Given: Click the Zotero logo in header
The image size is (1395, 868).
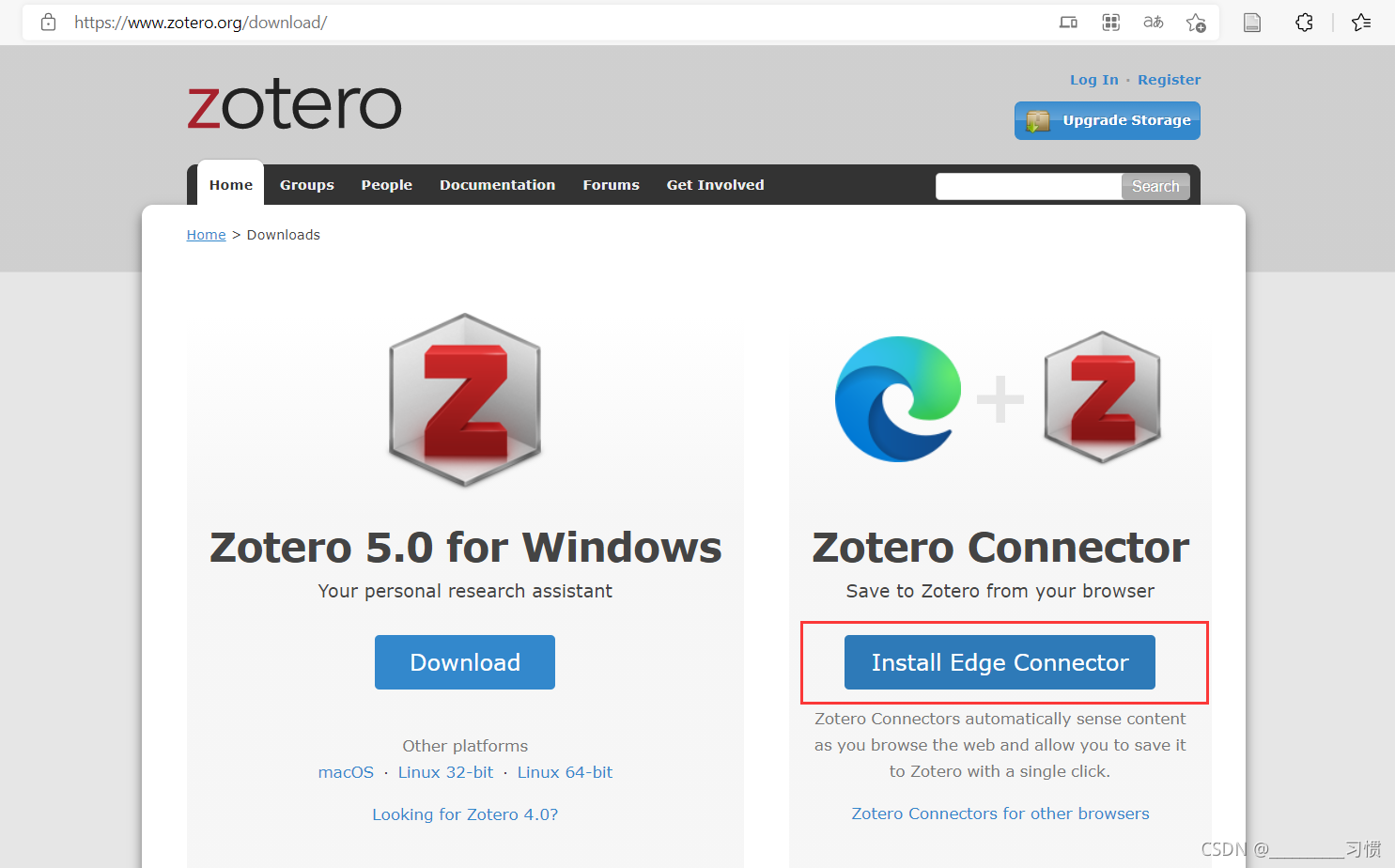Looking at the screenshot, I should tap(294, 104).
